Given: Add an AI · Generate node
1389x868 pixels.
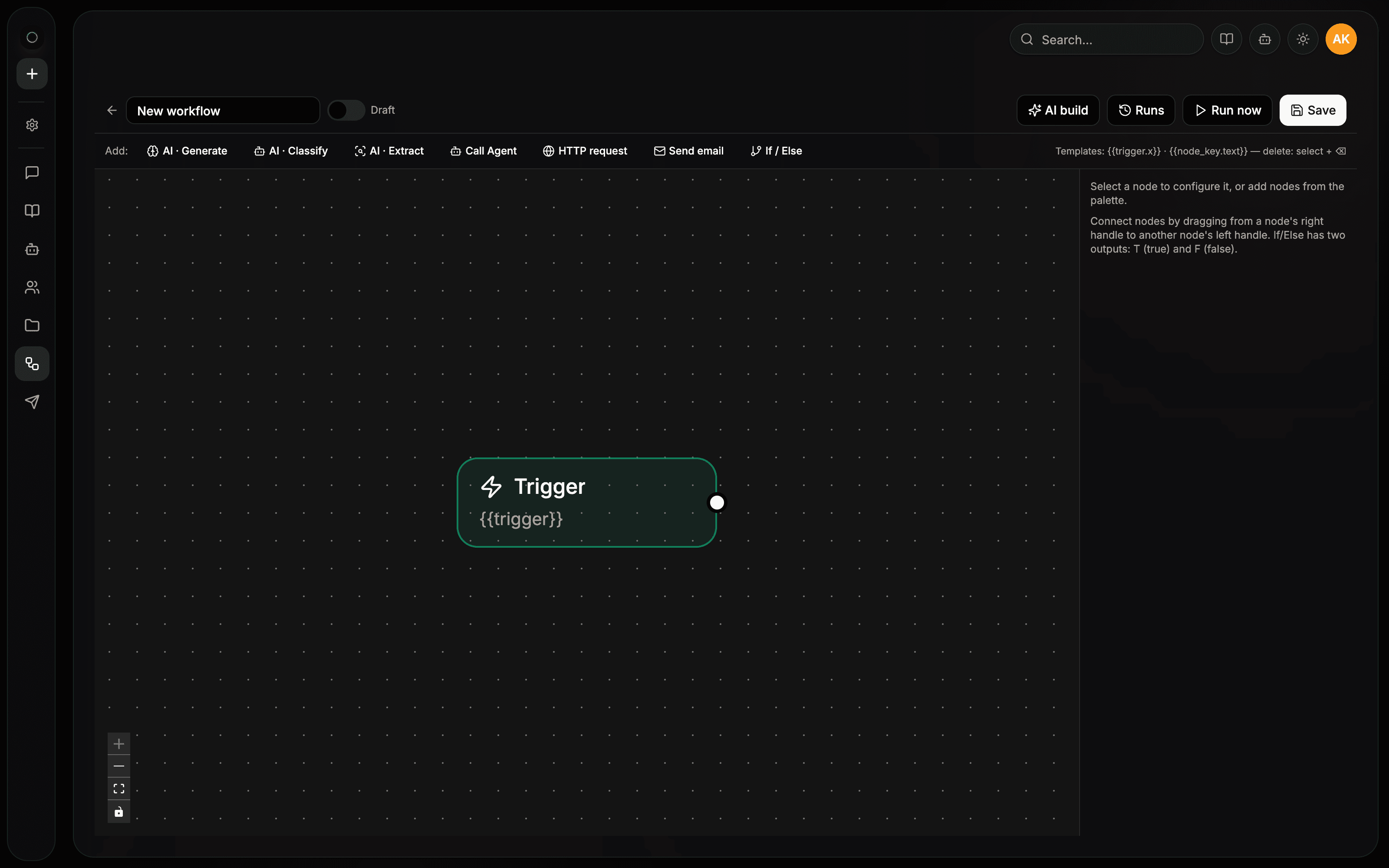Looking at the screenshot, I should click(x=187, y=151).
